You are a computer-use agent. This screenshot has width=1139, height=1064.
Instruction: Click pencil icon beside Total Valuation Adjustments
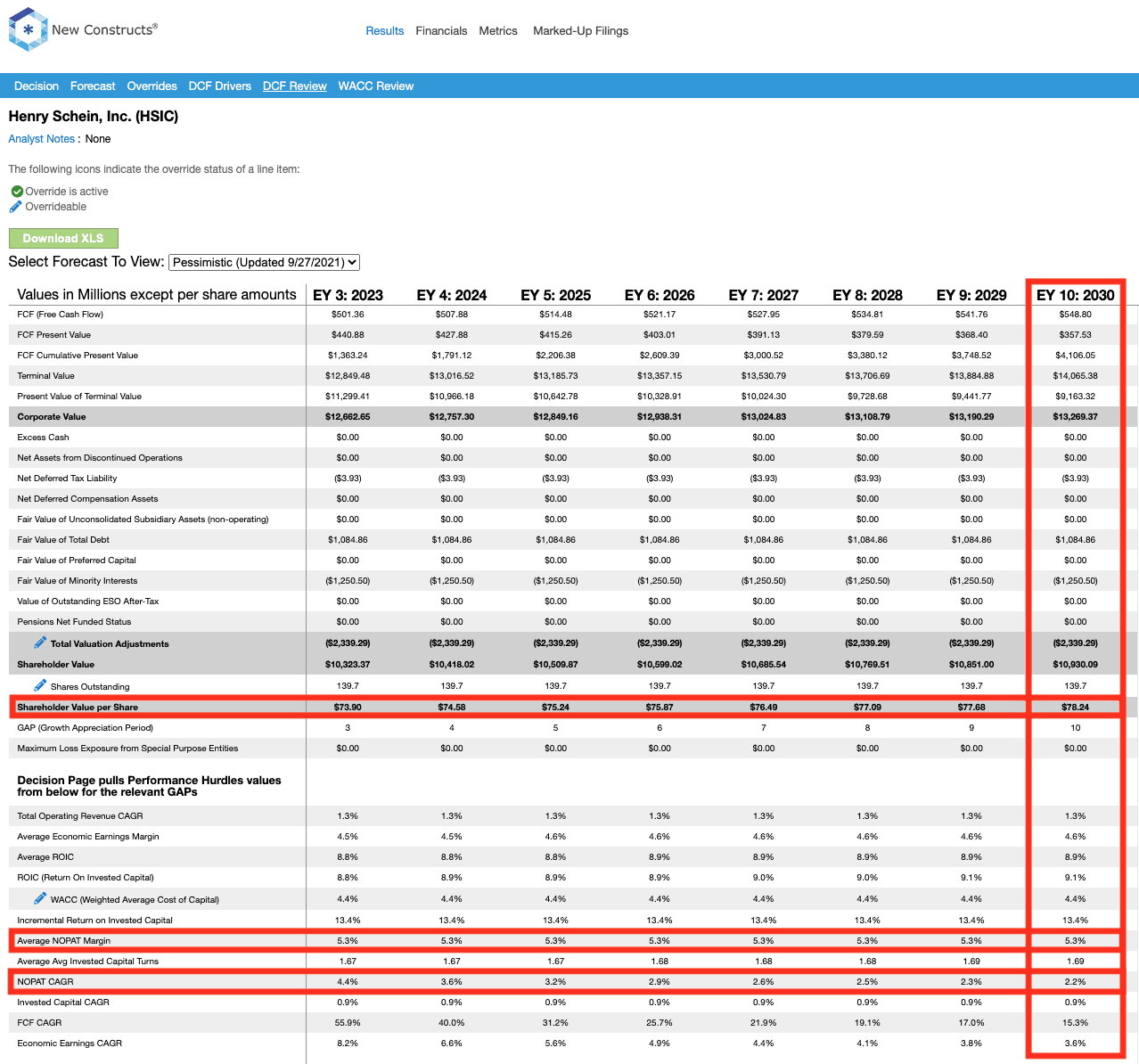pos(40,642)
